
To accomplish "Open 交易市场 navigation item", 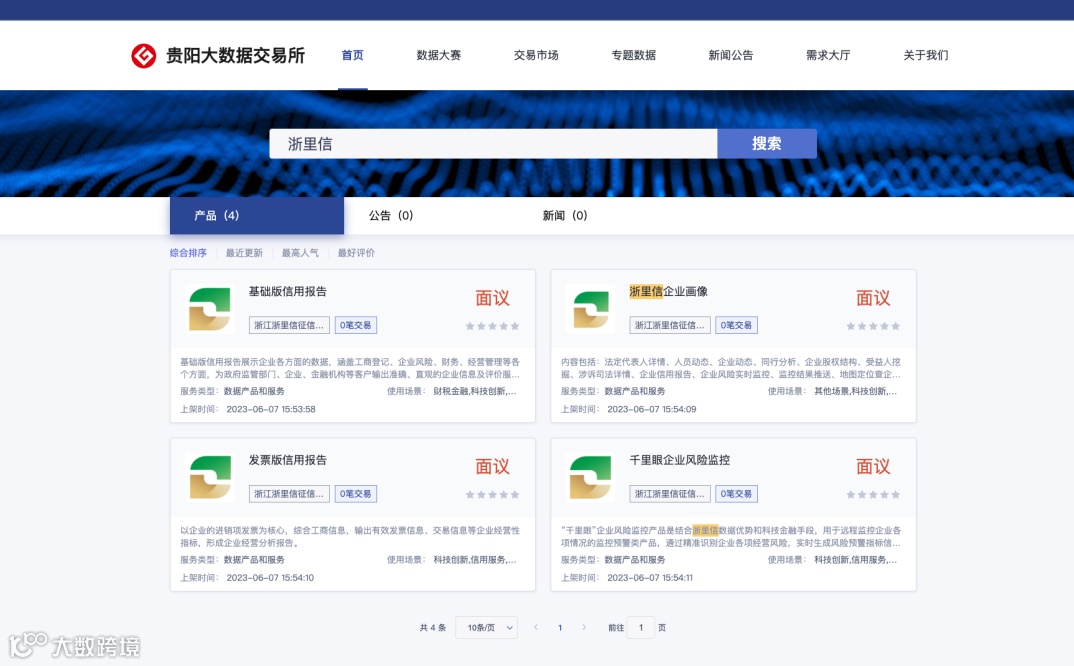I will pos(536,56).
